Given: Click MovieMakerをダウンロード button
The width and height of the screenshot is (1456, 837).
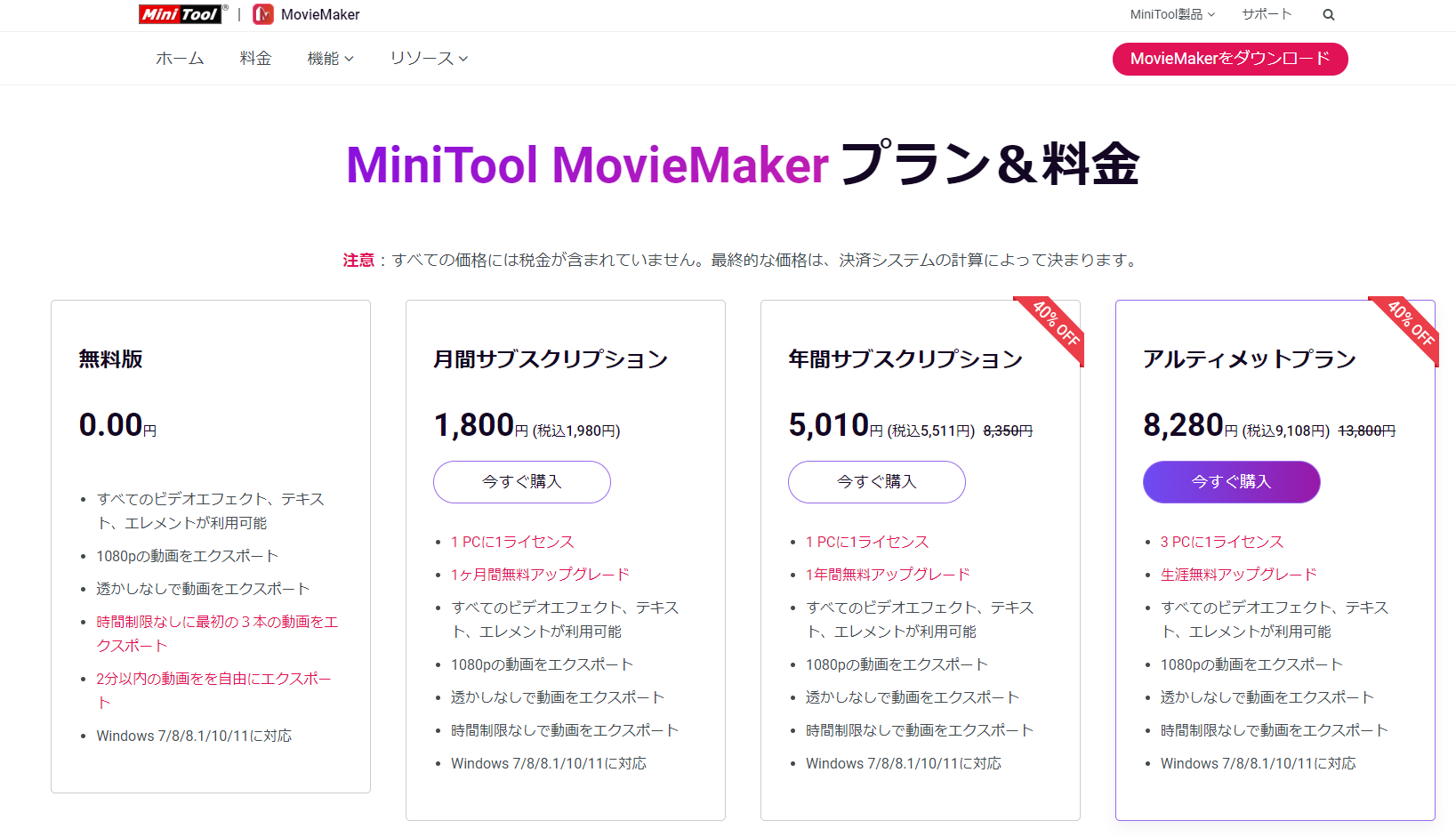Looking at the screenshot, I should (x=1230, y=59).
